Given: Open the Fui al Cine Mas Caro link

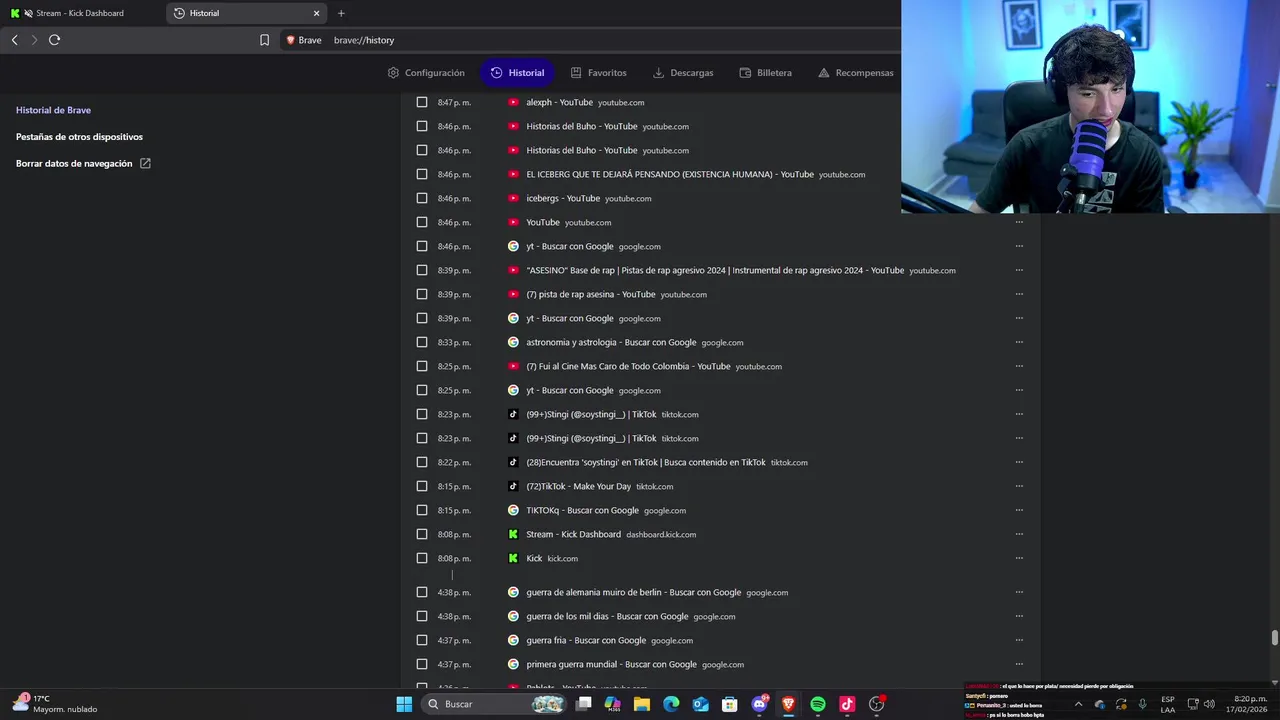Looking at the screenshot, I should tap(628, 366).
